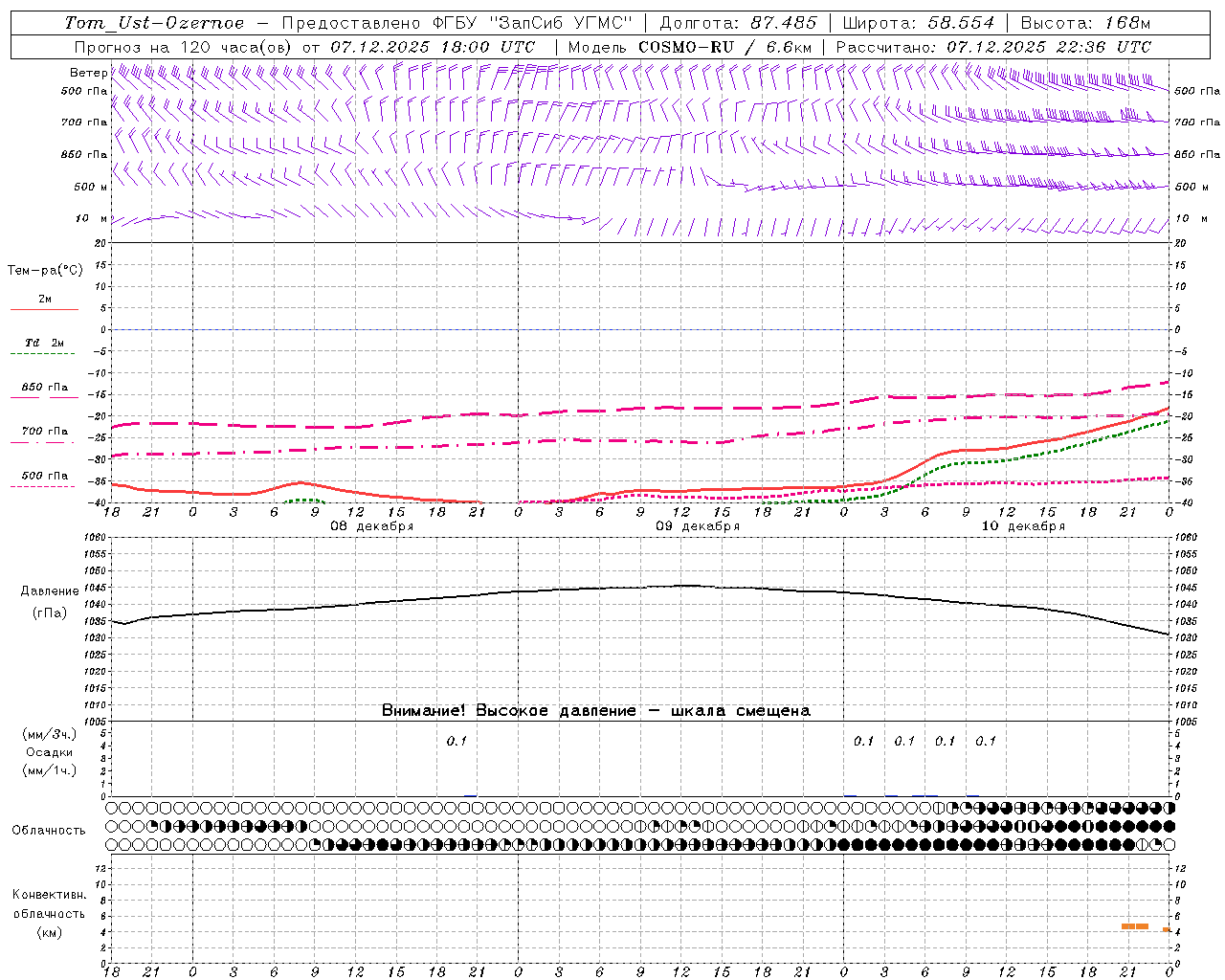The width and height of the screenshot is (1225, 980).
Task: Click the station name Tom_Ust-Ozernoe
Action: (x=155, y=23)
